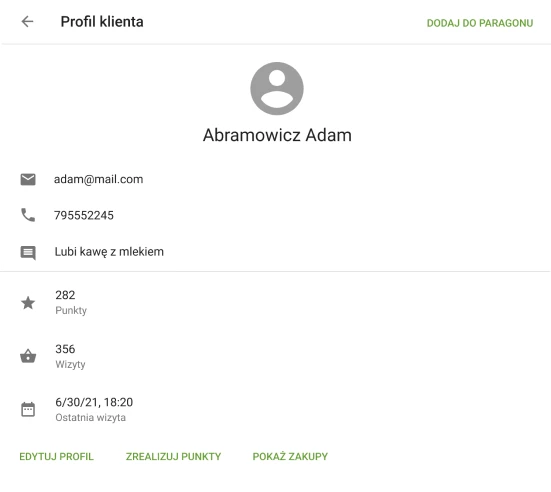Click the points star icon
551x492 pixels.
point(28,303)
